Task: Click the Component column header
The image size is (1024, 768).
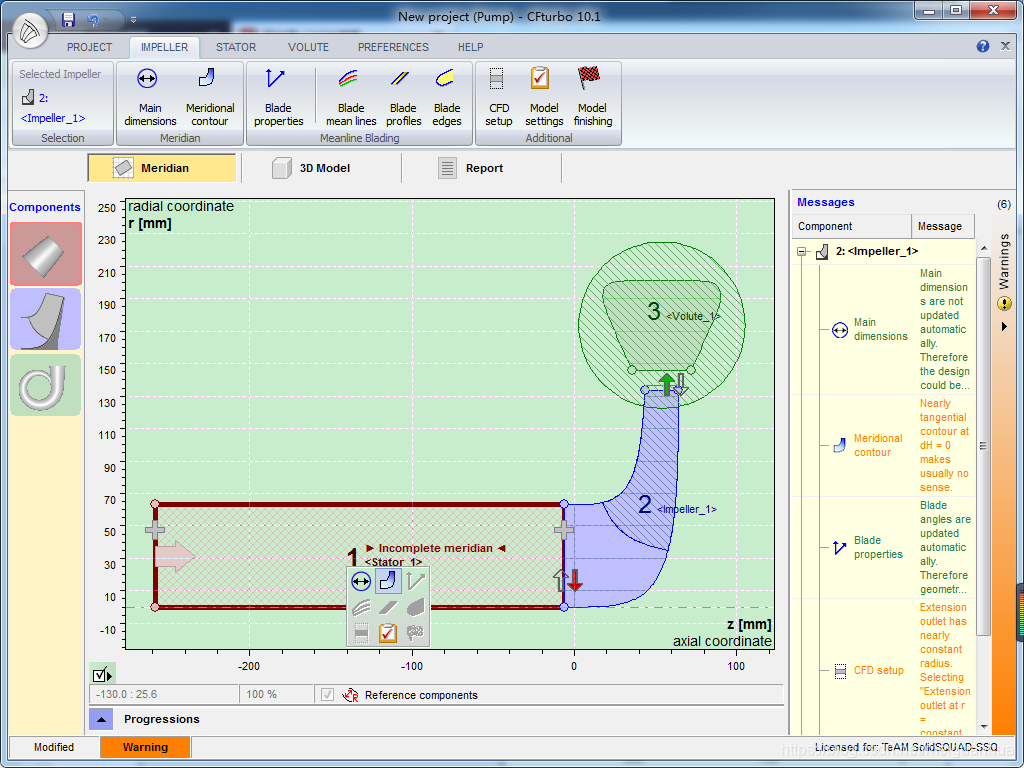Action: (852, 226)
